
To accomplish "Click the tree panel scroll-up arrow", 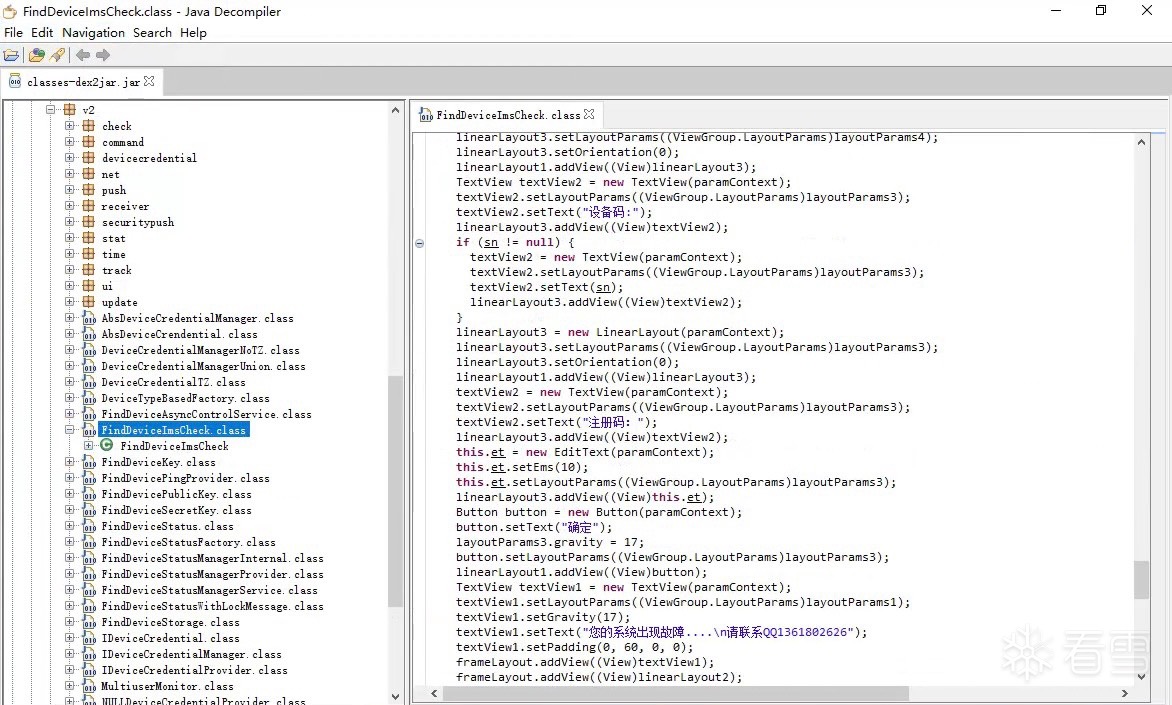I will tap(395, 110).
